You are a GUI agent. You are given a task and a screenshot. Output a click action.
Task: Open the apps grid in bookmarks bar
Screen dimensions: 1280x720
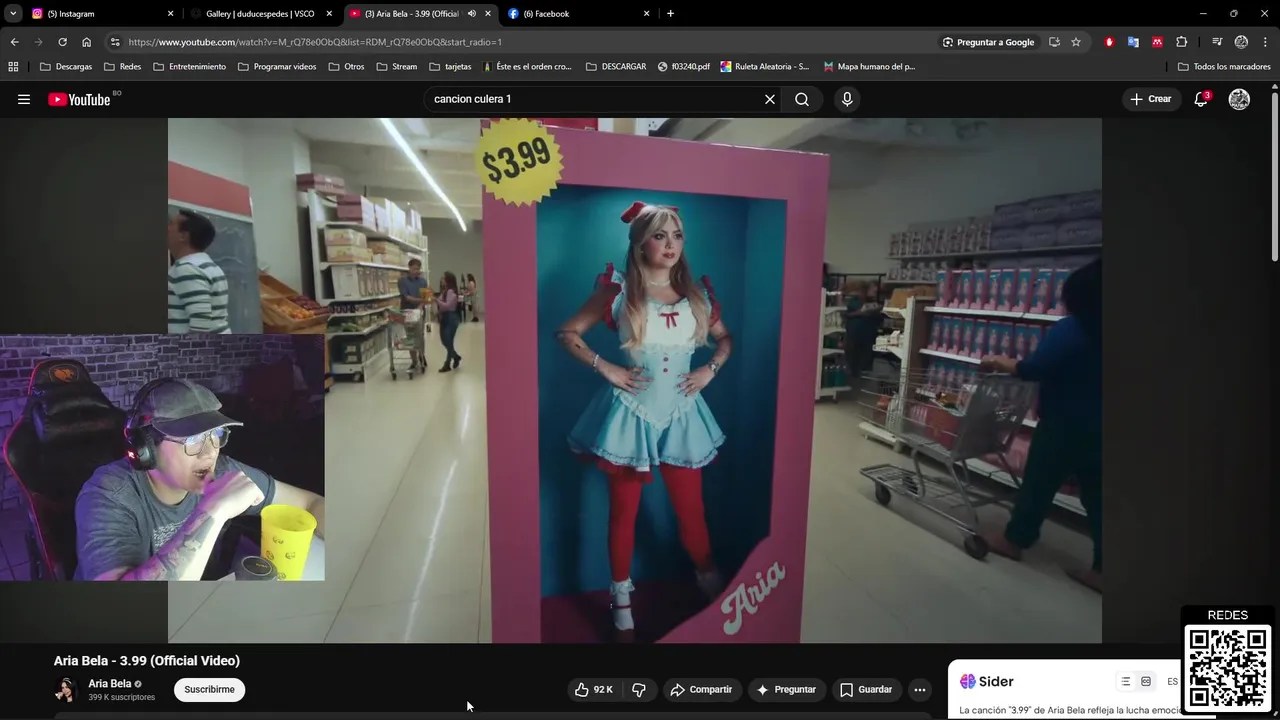pyautogui.click(x=13, y=67)
